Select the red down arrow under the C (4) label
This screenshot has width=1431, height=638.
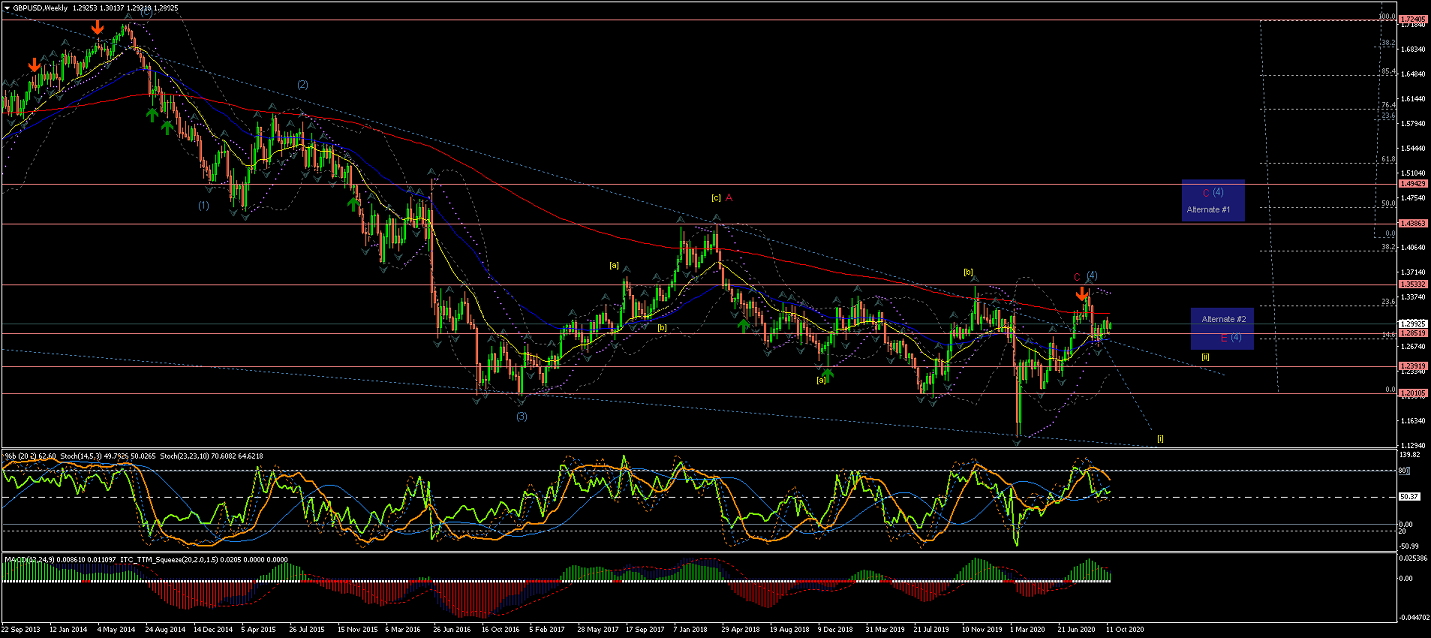(x=1081, y=295)
